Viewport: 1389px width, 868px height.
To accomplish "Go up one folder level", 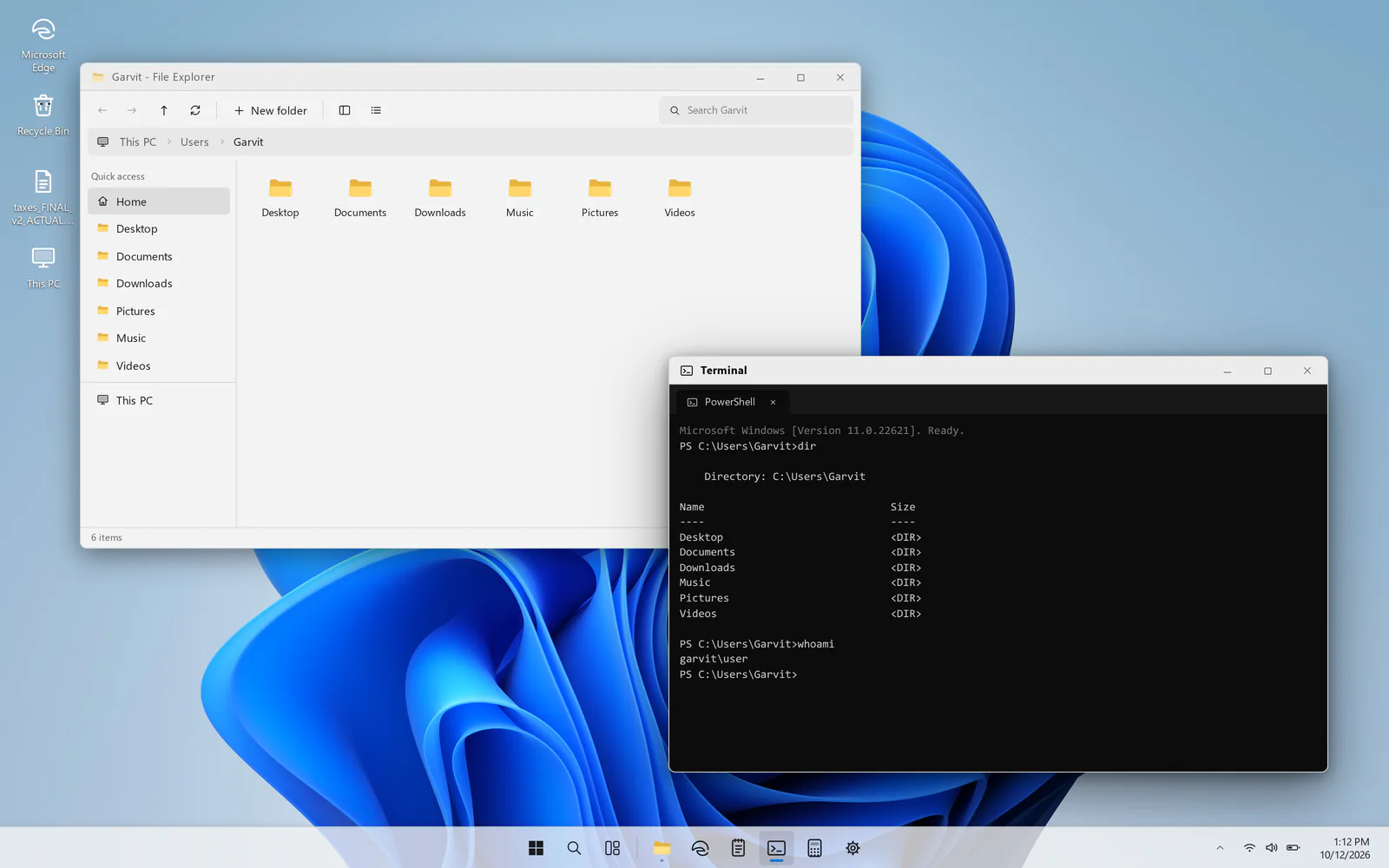I will click(x=164, y=110).
